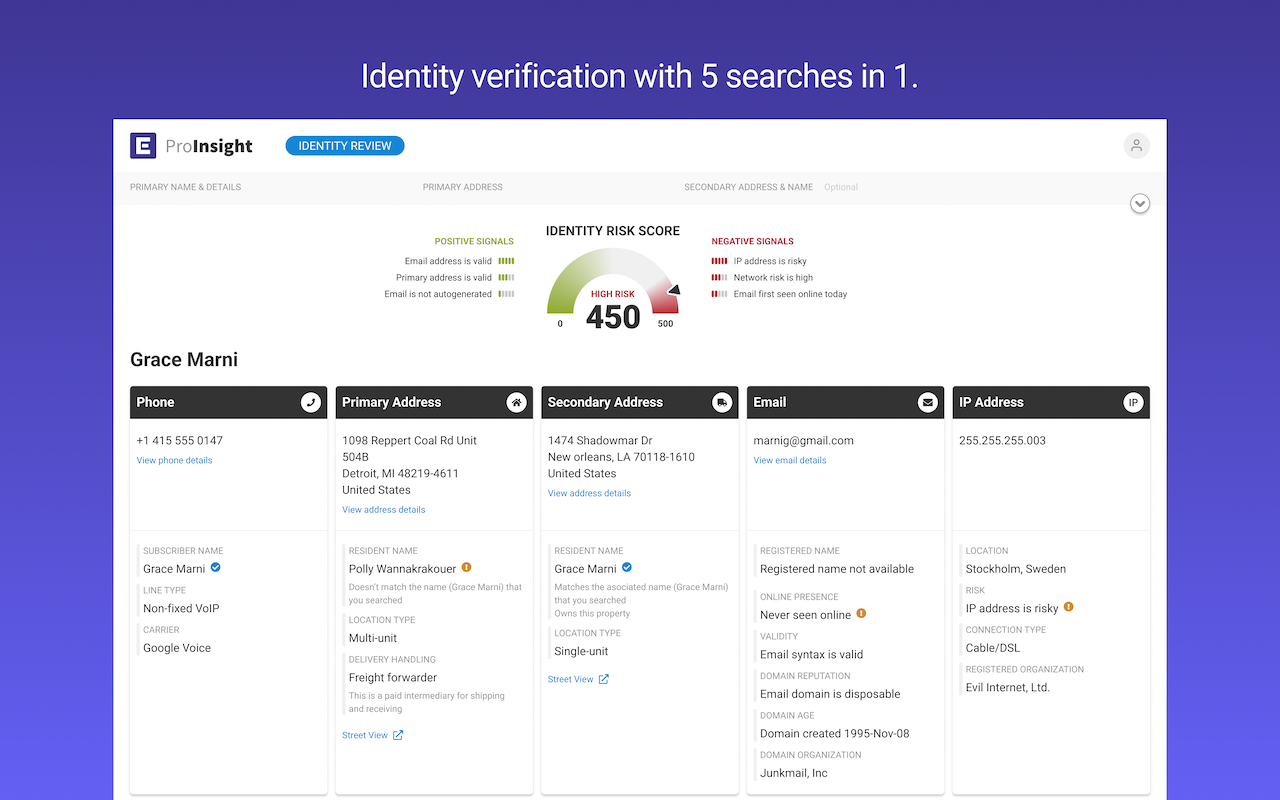1280x800 pixels.
Task: Select the Identity Review tab
Action: tap(344, 146)
